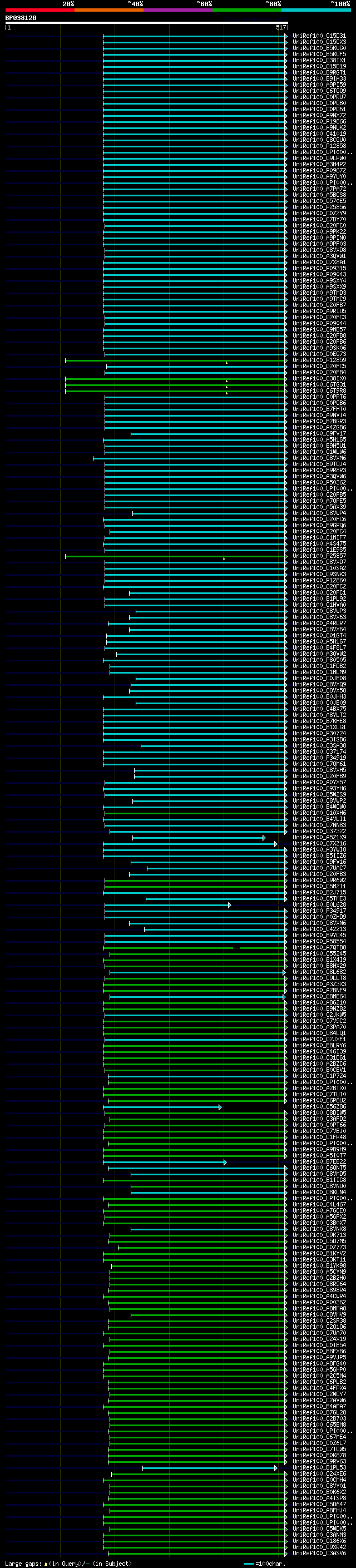Select hit UniRef100_Q8L682
The height and width of the screenshot is (1568, 356).
[319, 972]
